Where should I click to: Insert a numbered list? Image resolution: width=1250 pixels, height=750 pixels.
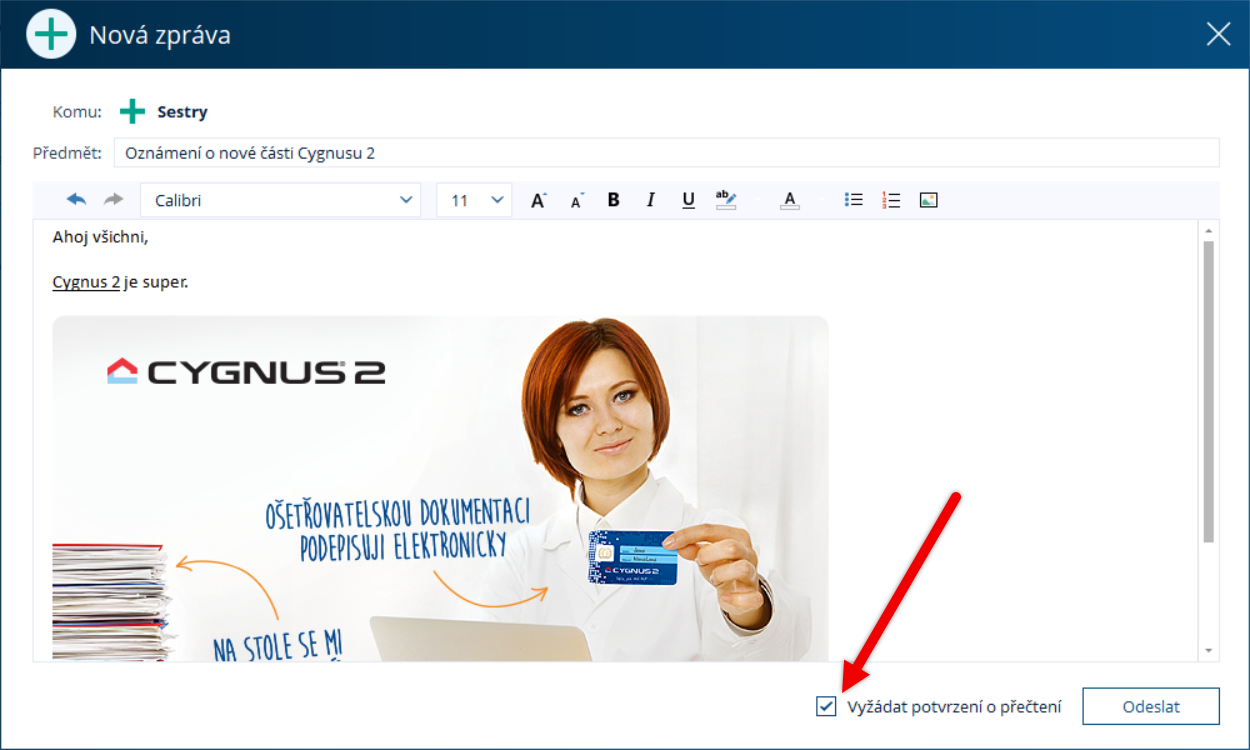coord(891,200)
